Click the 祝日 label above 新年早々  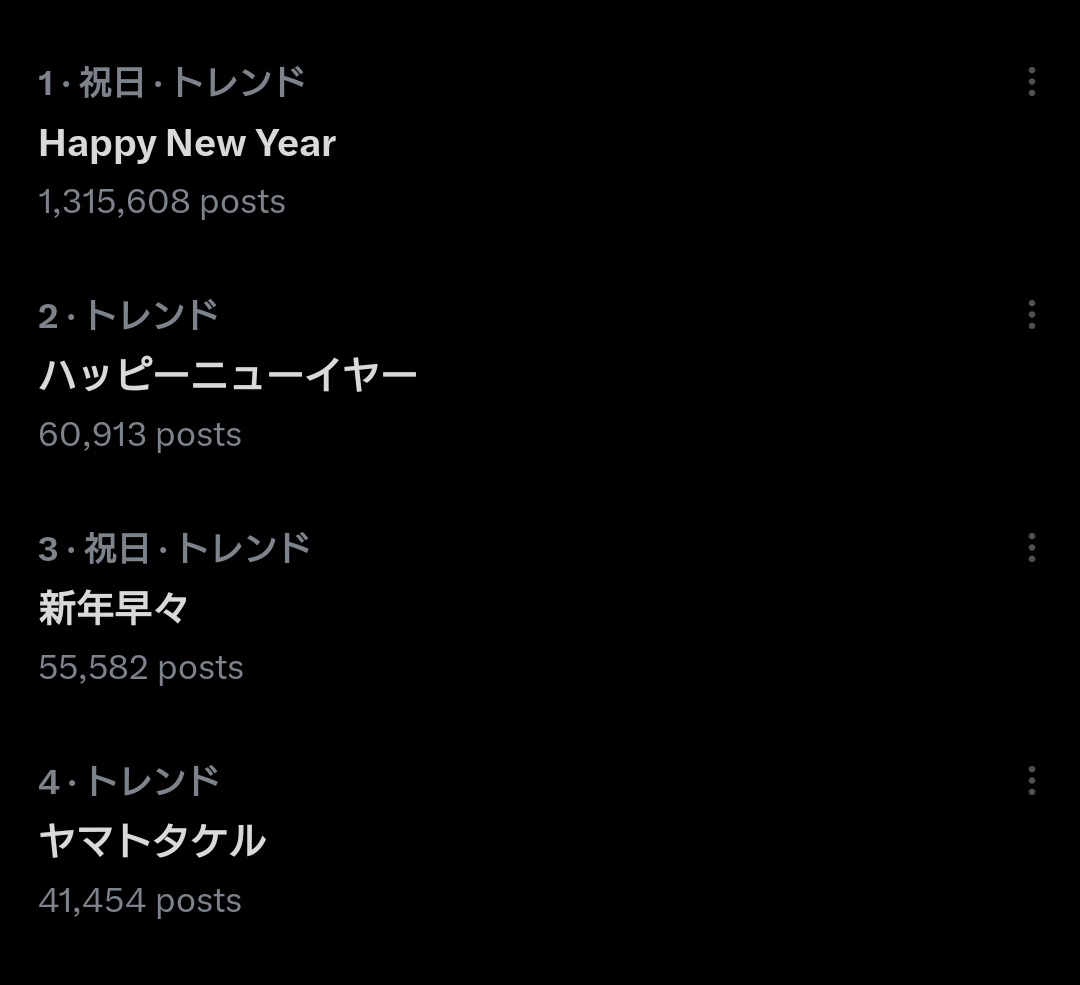click(x=116, y=548)
